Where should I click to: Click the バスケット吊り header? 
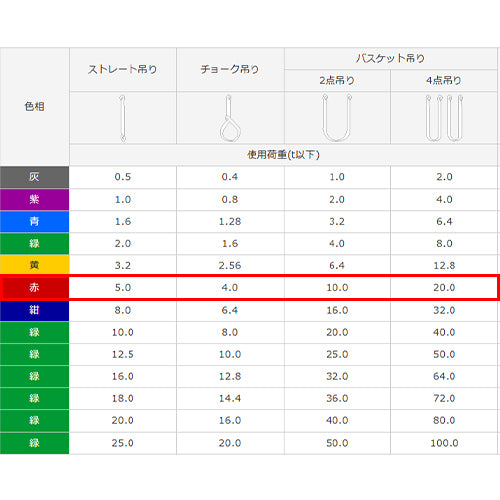[391, 59]
